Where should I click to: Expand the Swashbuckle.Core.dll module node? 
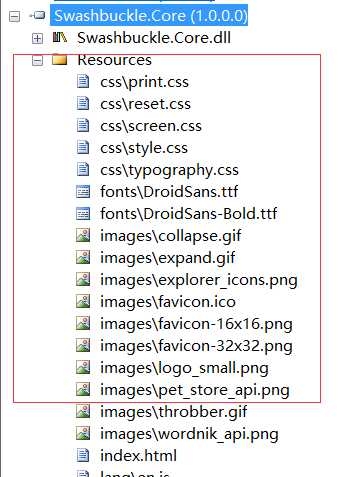tap(37, 38)
